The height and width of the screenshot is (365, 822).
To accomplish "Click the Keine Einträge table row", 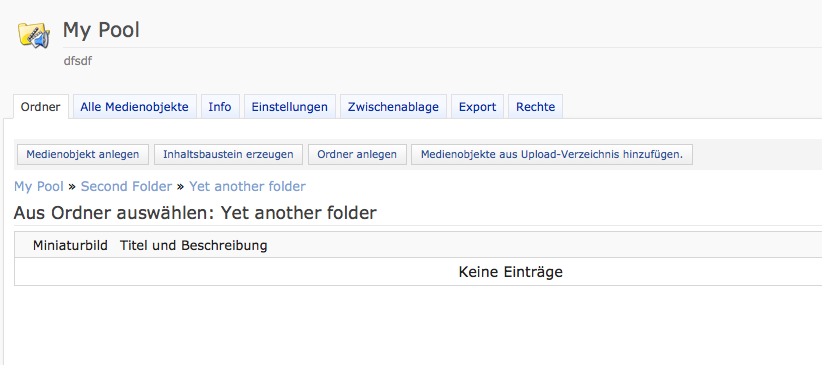I will coord(418,272).
